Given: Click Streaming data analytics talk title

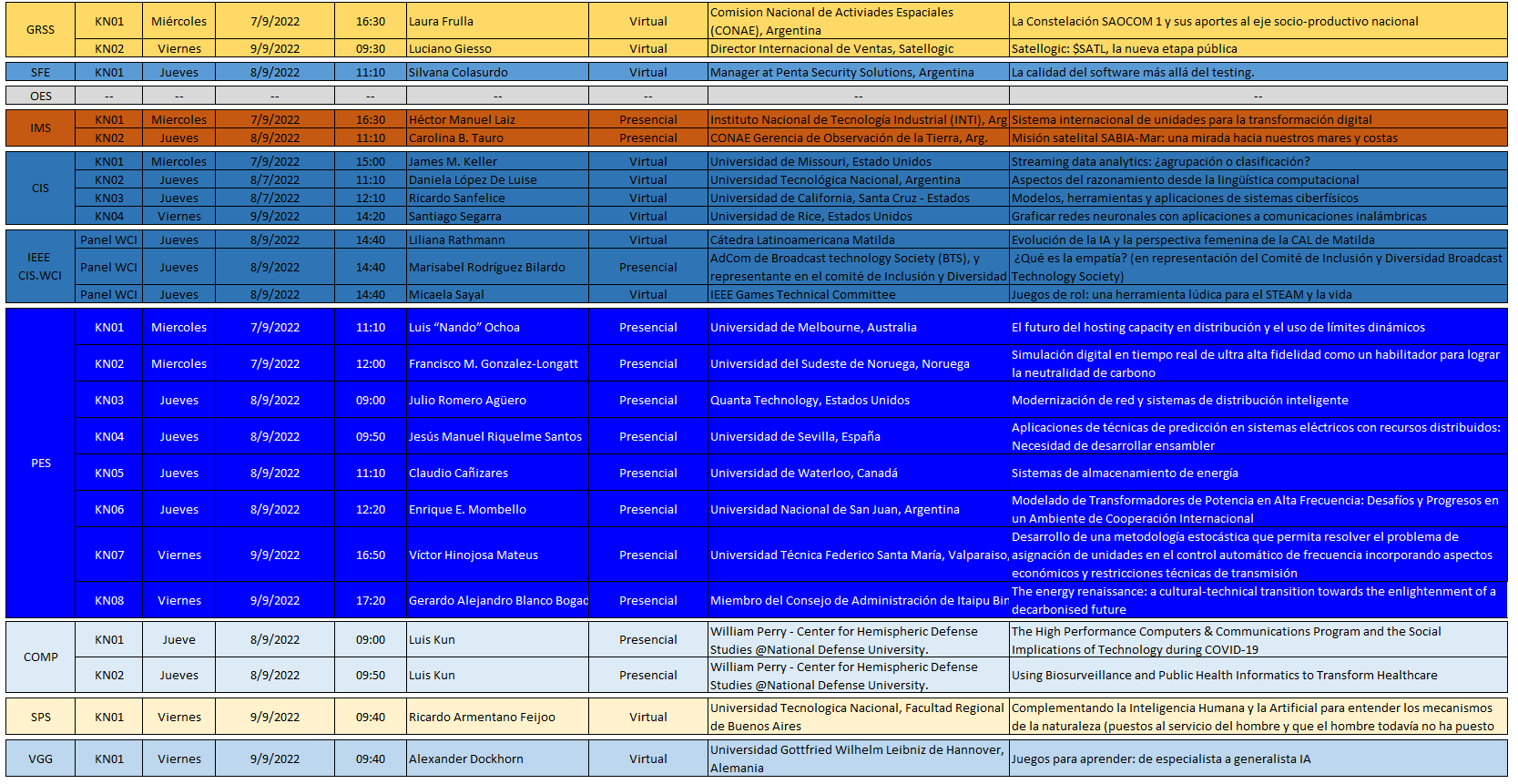Looking at the screenshot, I should tap(1160, 161).
